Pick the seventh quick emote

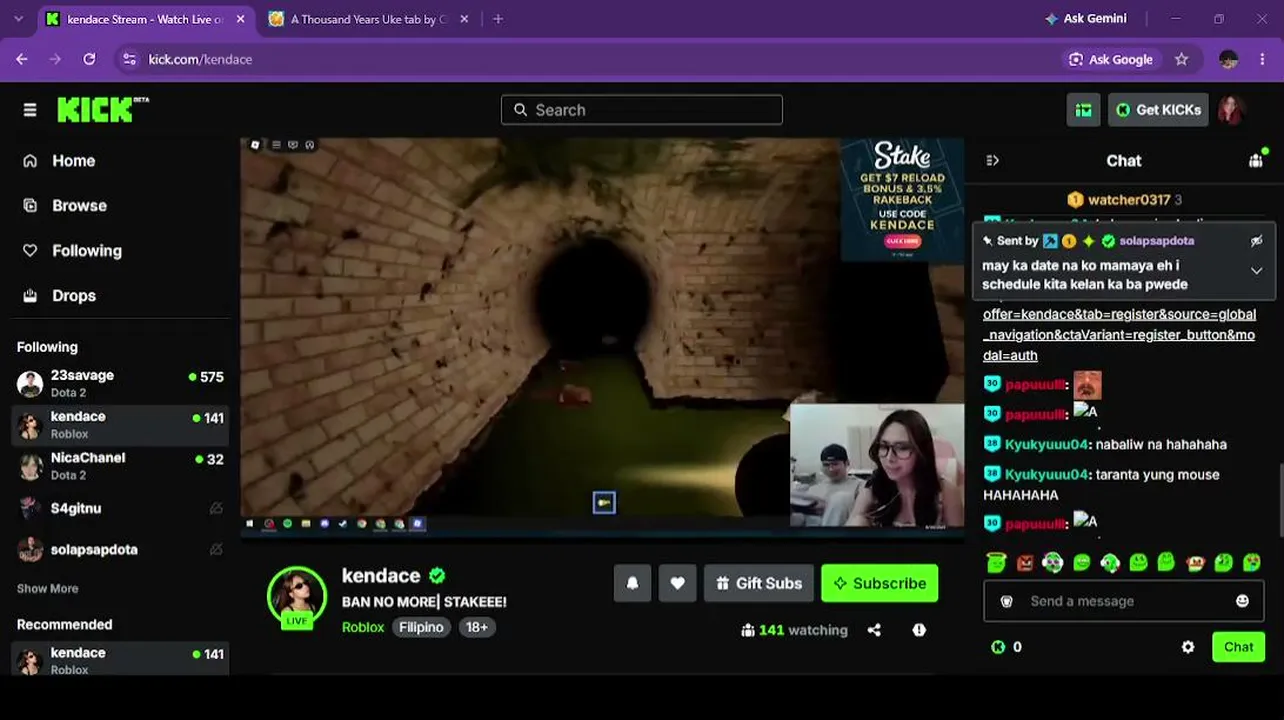(1166, 562)
